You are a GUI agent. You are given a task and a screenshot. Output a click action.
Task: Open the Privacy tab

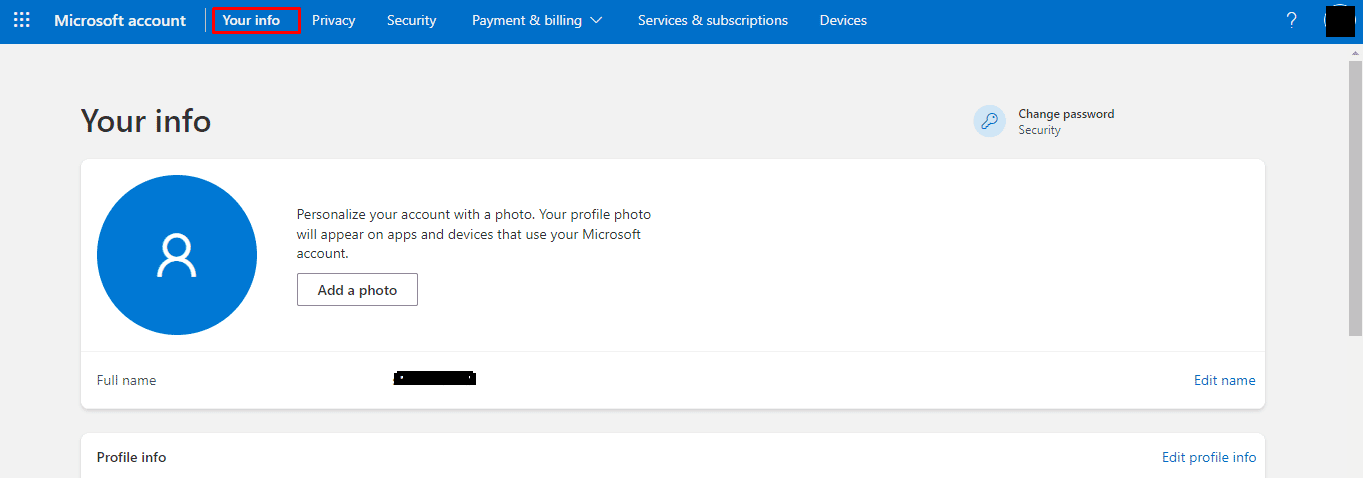click(333, 20)
